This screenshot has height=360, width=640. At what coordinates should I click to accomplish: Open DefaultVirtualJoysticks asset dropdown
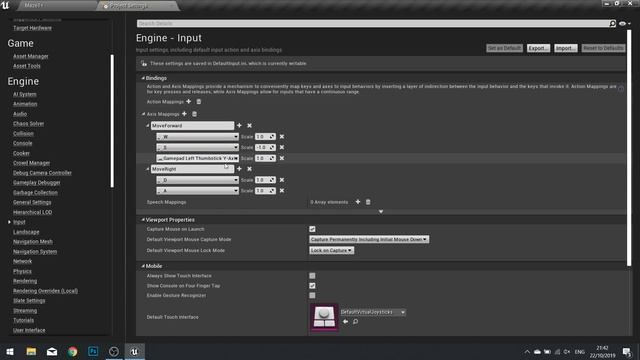click(x=373, y=312)
